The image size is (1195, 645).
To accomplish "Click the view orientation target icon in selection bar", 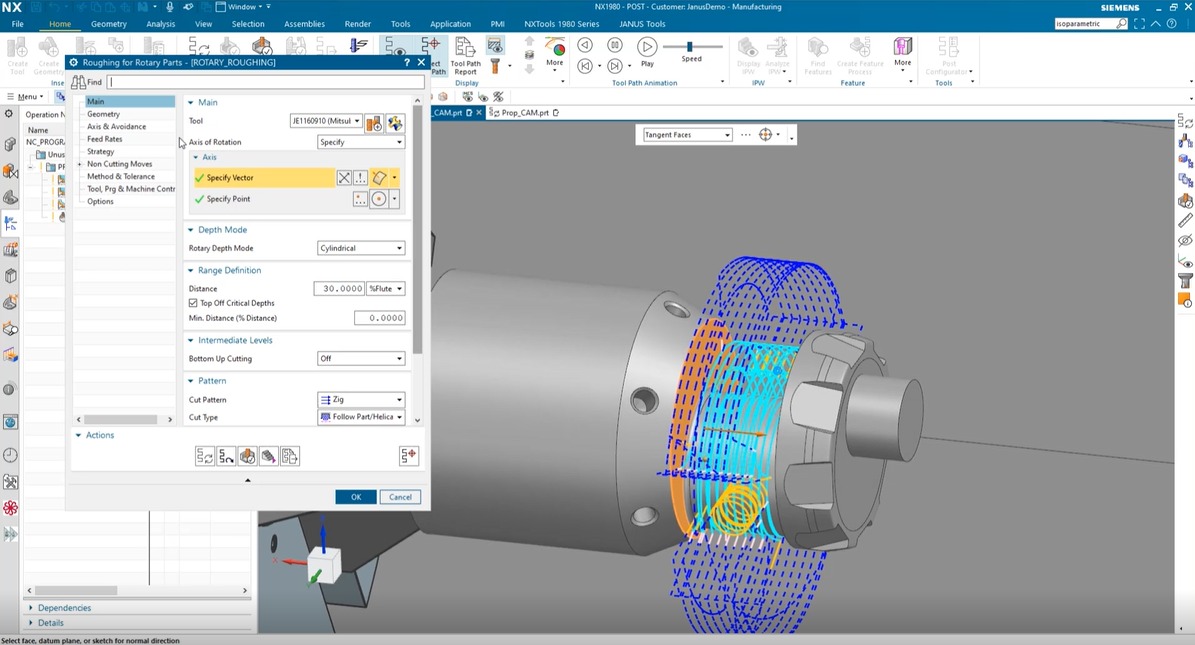I will pos(766,135).
